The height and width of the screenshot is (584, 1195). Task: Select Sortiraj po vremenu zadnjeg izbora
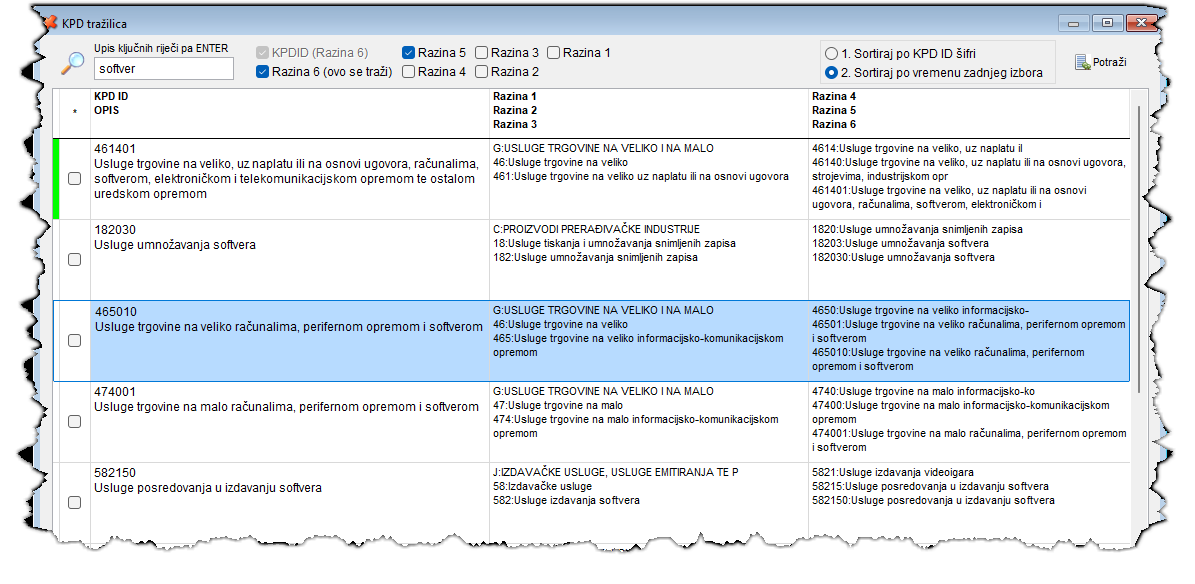831,73
